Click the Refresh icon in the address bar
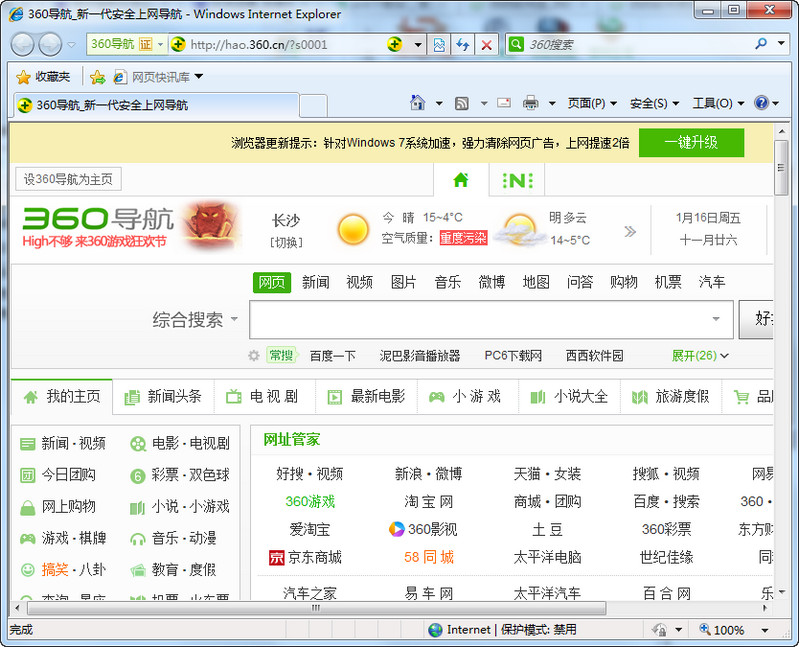The image size is (799, 647). tap(462, 45)
